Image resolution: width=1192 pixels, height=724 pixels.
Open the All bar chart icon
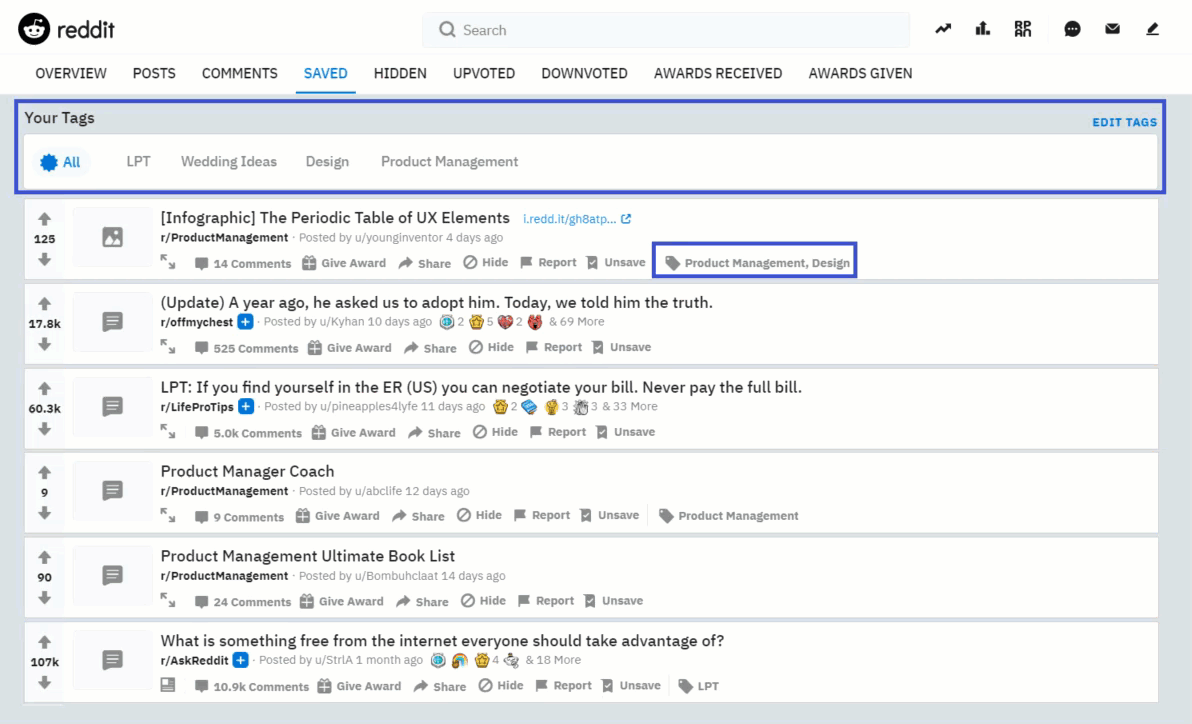pyautogui.click(x=982, y=29)
